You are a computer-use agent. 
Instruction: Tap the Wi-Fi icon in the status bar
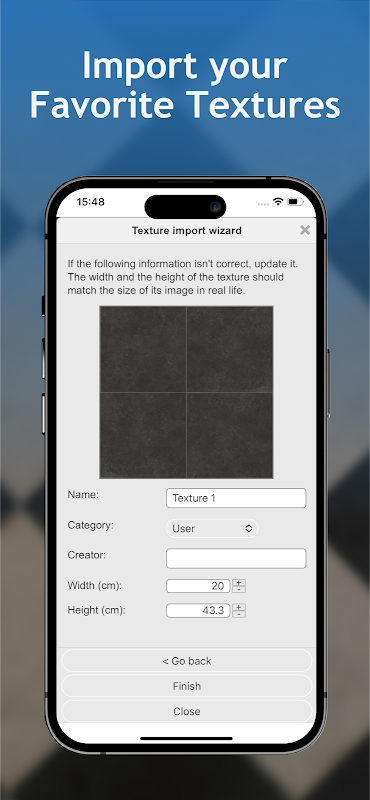(x=278, y=202)
